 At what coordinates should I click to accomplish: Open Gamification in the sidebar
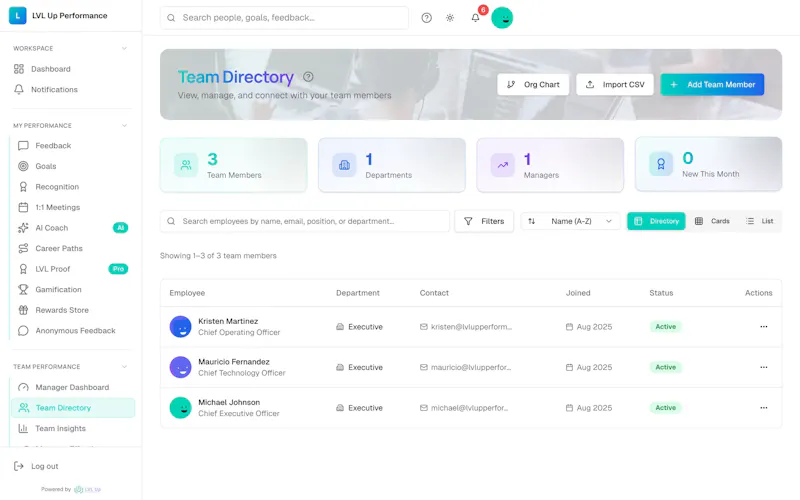72,289
